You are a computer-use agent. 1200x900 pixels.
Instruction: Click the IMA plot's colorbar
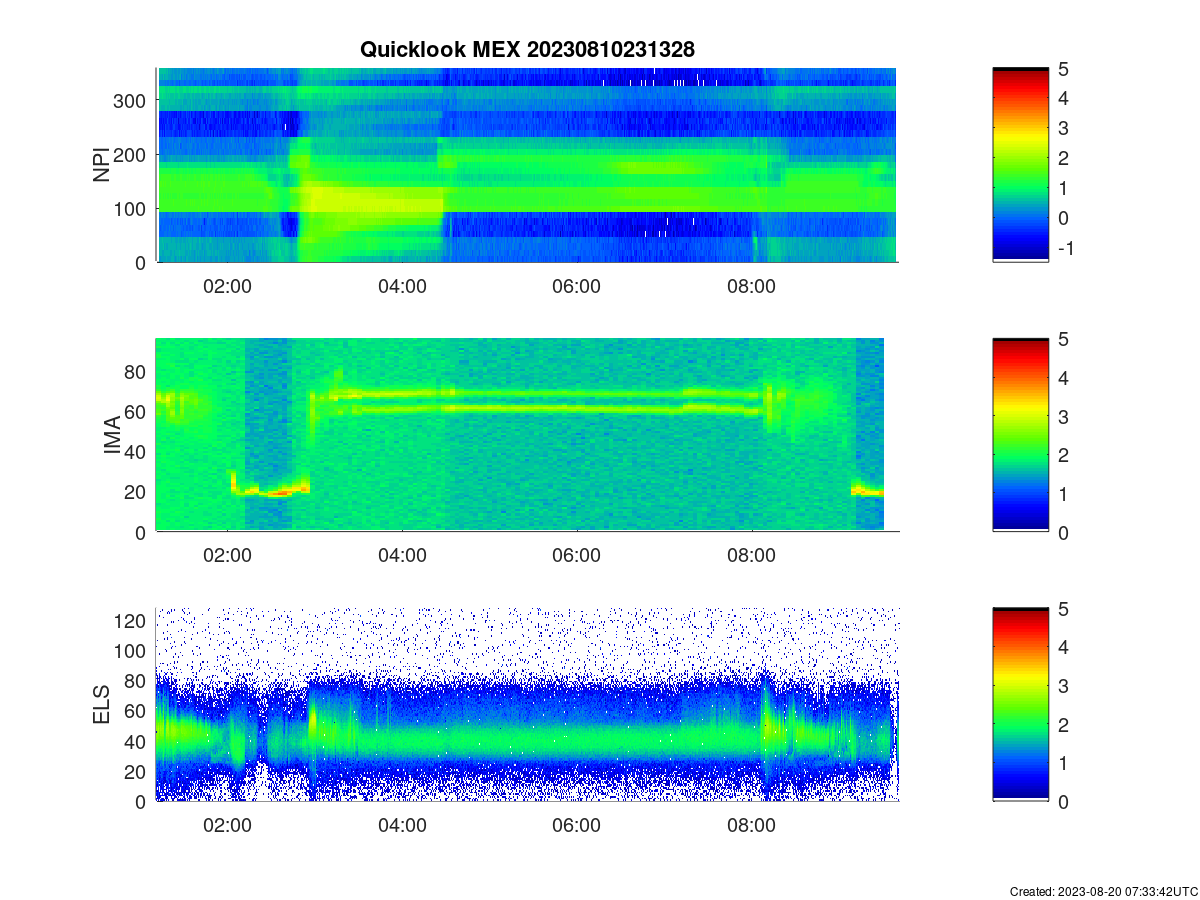1021,435
